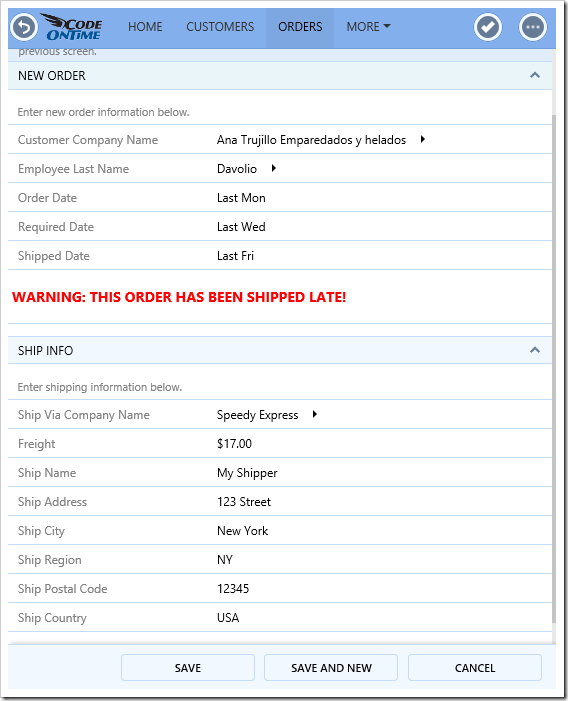This screenshot has height=701, width=568.
Task: Click the SAVE button
Action: [188, 667]
